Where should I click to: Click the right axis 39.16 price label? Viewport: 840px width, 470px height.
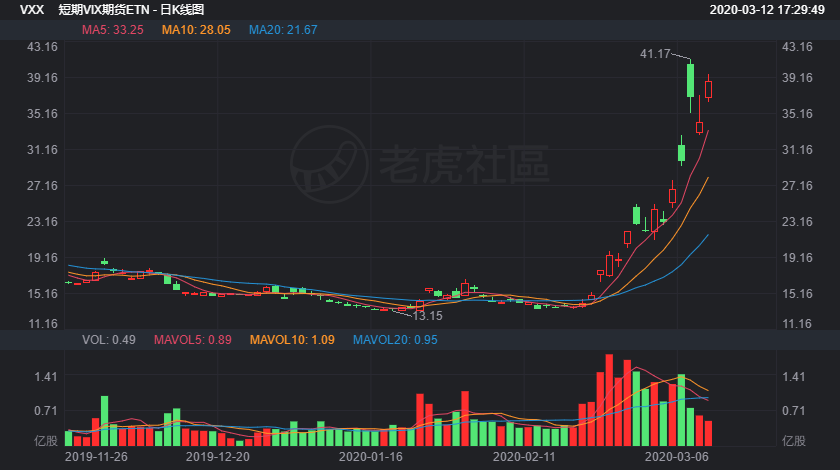click(797, 78)
